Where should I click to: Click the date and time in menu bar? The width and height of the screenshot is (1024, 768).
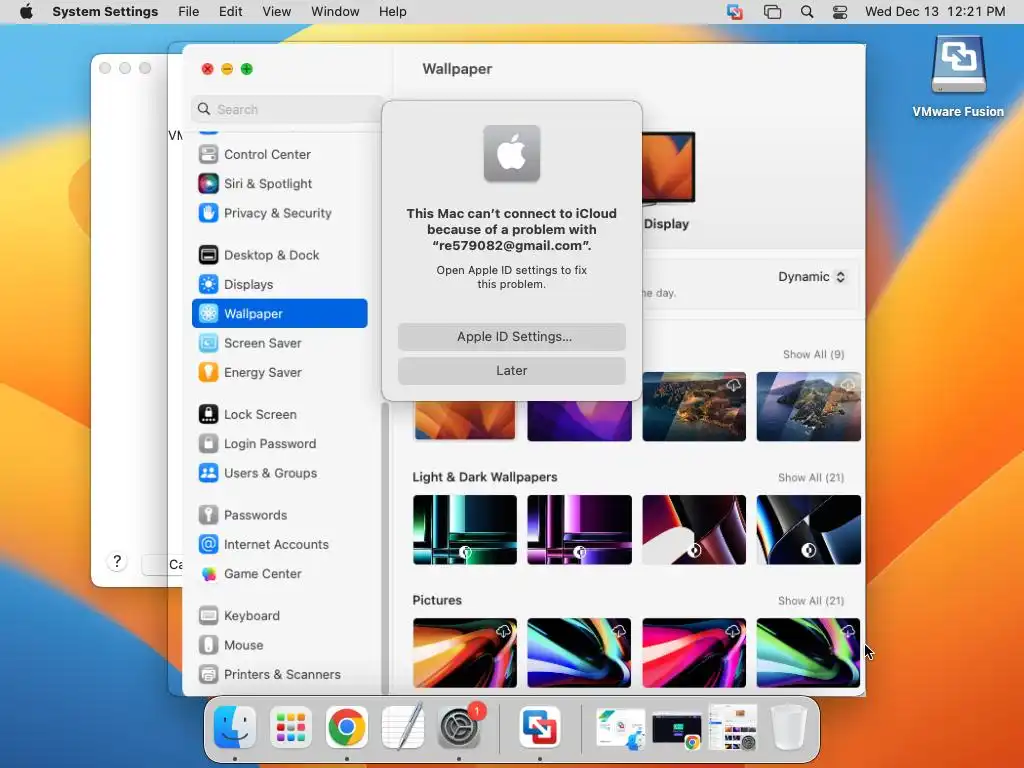(x=935, y=12)
